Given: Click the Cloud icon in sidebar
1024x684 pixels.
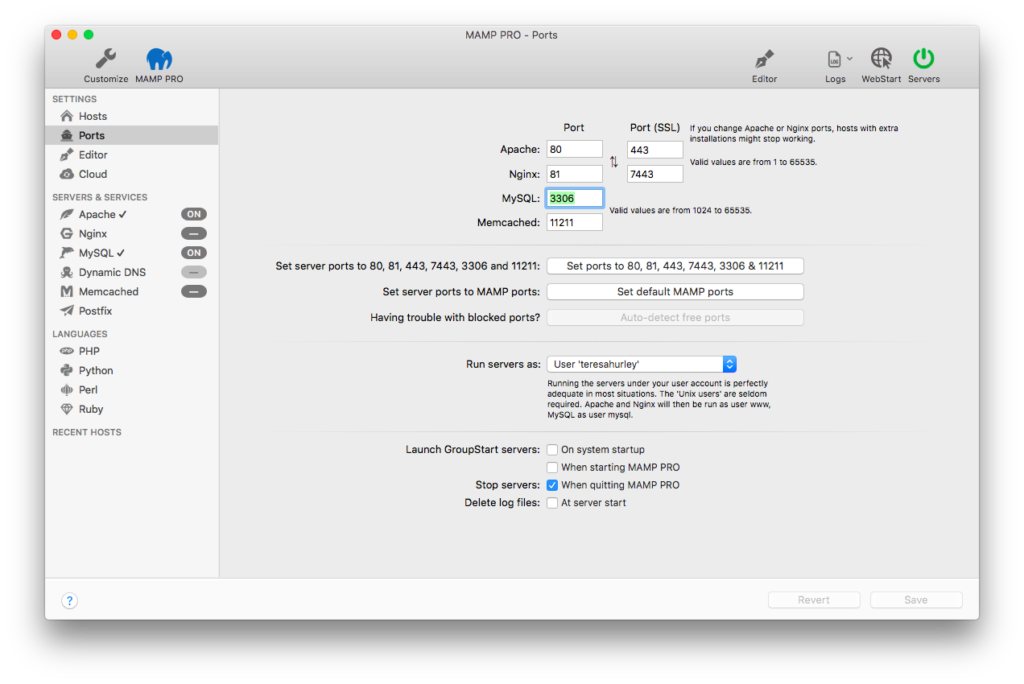Looking at the screenshot, I should (67, 174).
